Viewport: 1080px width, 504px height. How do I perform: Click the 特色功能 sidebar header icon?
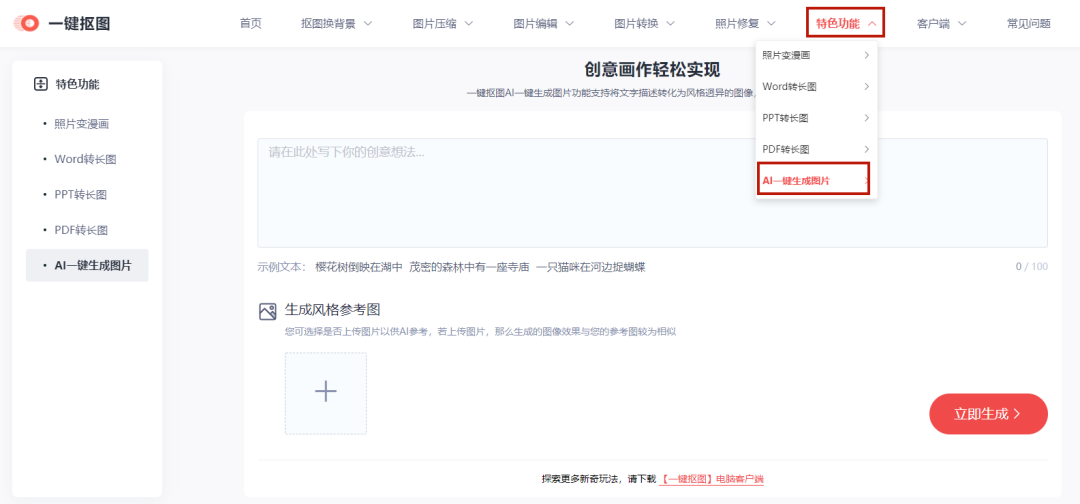tap(40, 85)
